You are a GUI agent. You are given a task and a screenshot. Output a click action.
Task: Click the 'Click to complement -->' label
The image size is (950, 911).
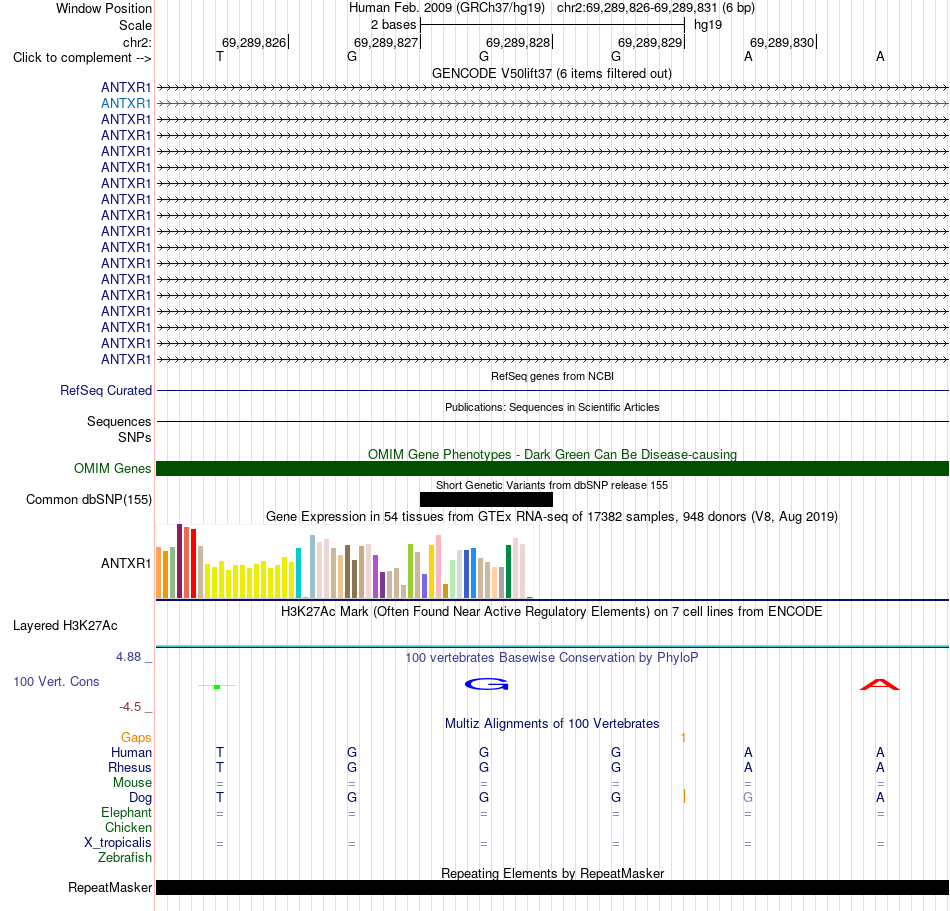pos(82,58)
